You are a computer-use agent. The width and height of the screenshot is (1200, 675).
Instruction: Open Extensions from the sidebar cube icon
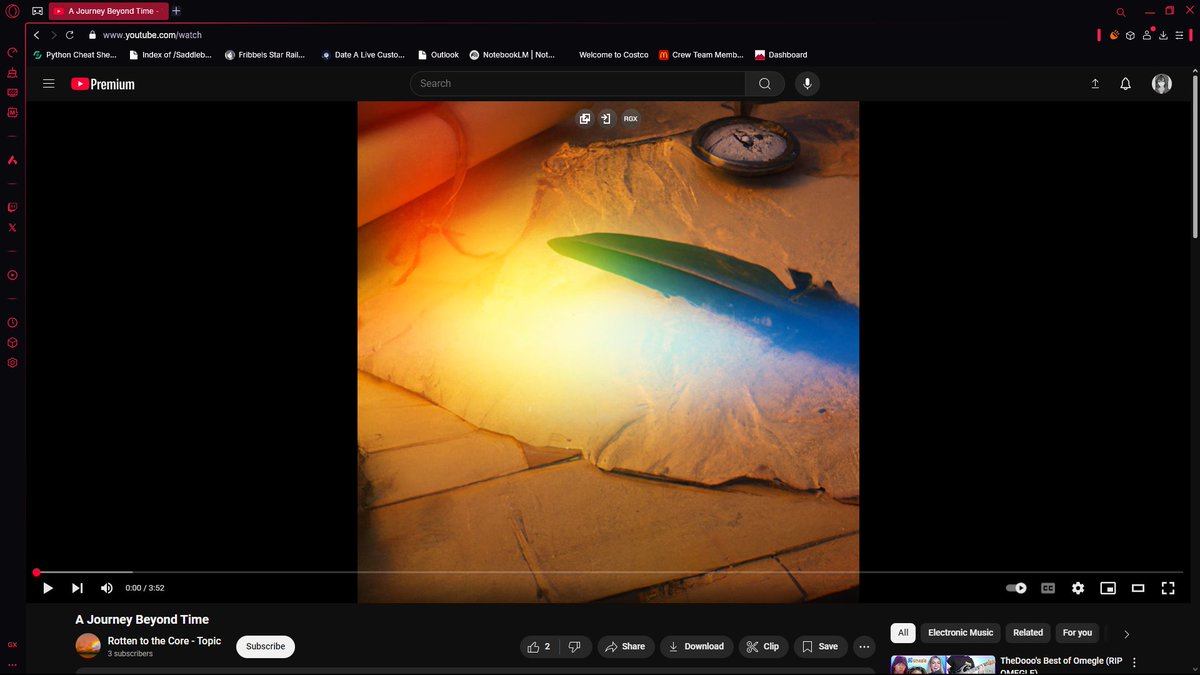click(x=12, y=342)
